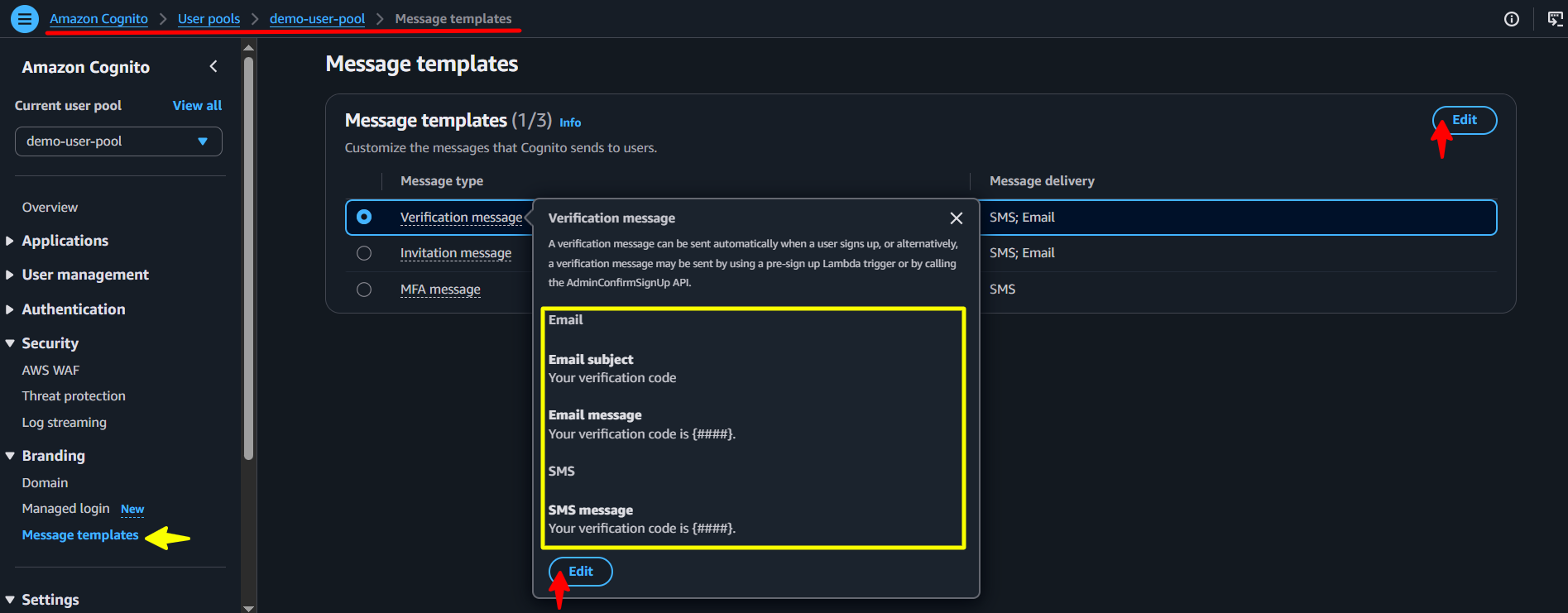Select the MFA message radio button

coord(364,290)
